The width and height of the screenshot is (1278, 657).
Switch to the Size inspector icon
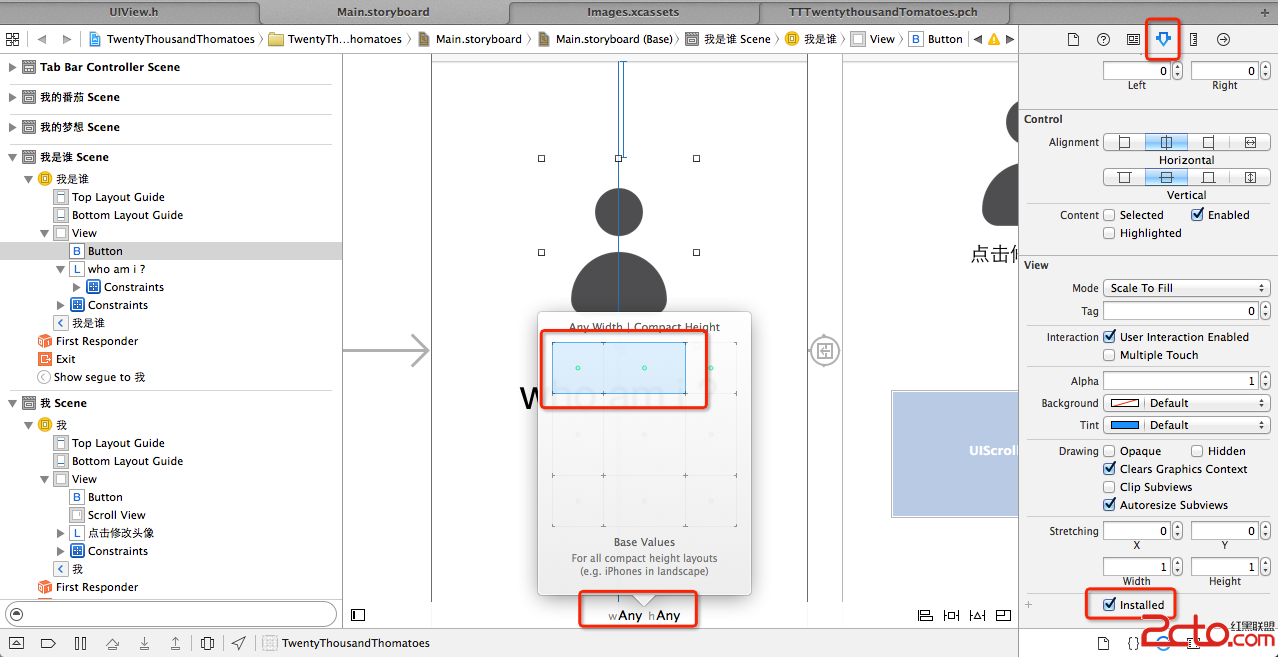click(x=1193, y=39)
